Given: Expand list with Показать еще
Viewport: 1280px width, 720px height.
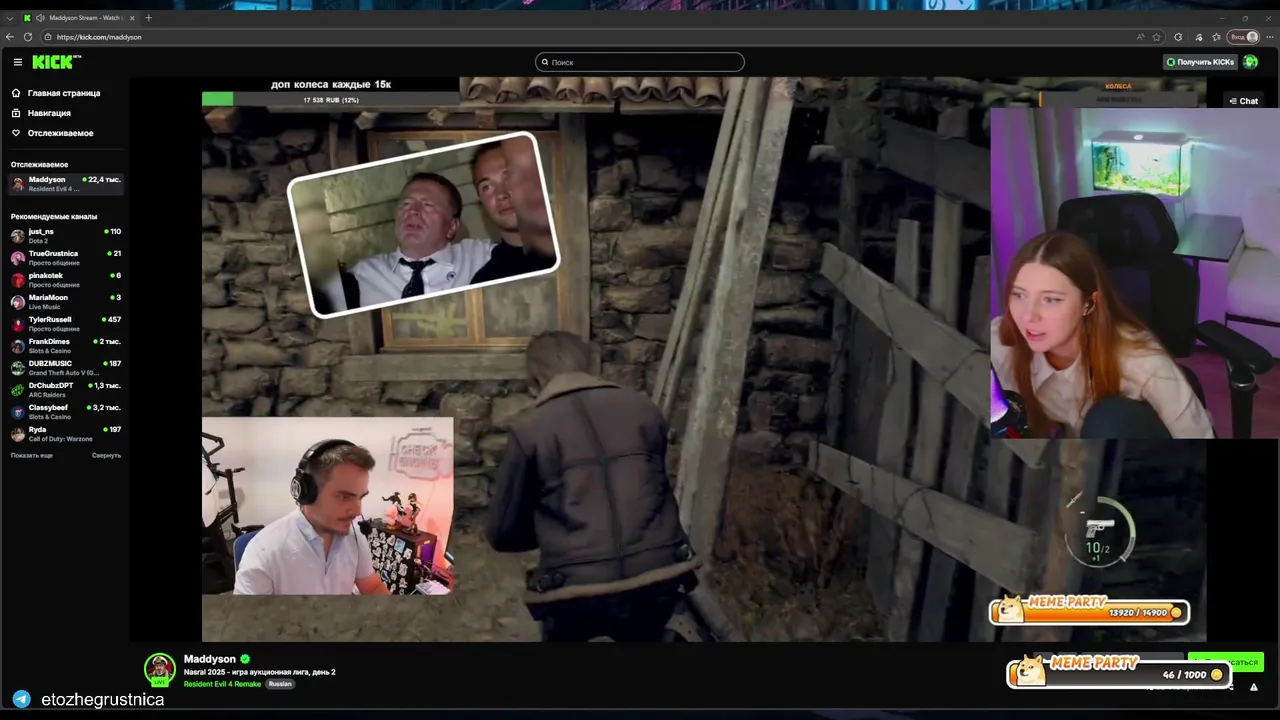Looking at the screenshot, I should (x=32, y=455).
